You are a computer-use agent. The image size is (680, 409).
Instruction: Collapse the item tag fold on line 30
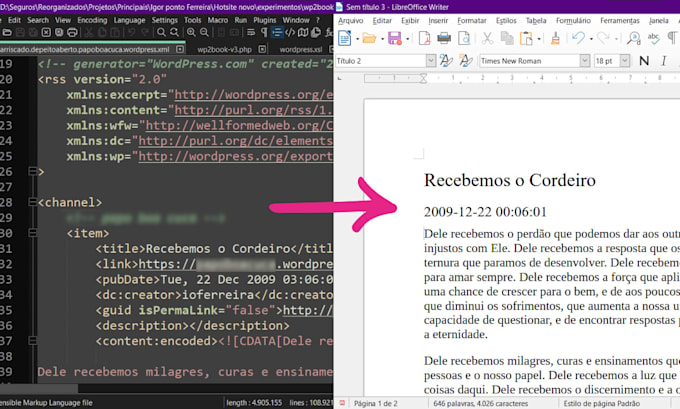click(32, 233)
